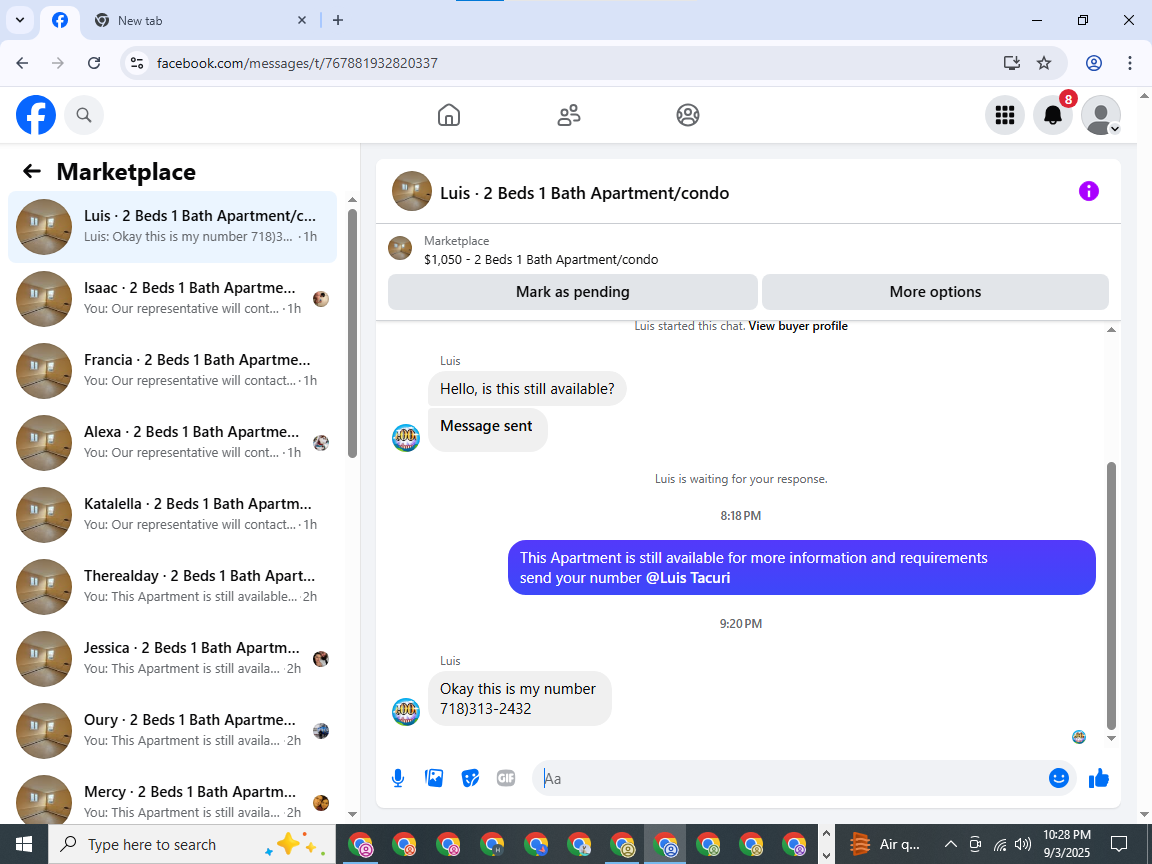This screenshot has height=864, width=1152.
Task: Record a voice clip with microphone icon
Action: [397, 778]
